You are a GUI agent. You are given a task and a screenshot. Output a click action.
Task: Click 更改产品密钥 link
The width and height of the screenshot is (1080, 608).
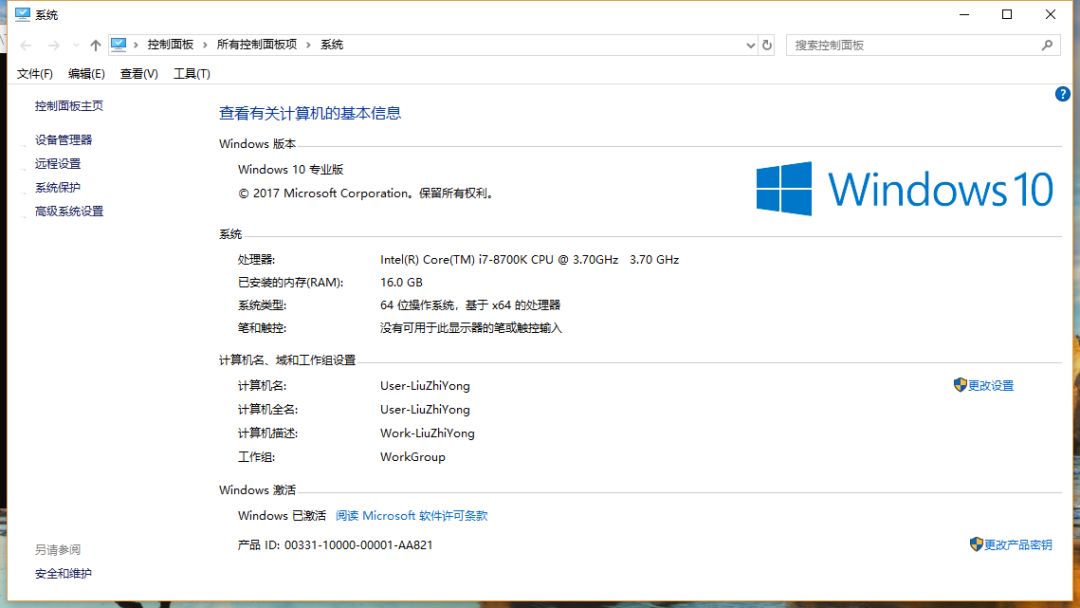(1018, 545)
